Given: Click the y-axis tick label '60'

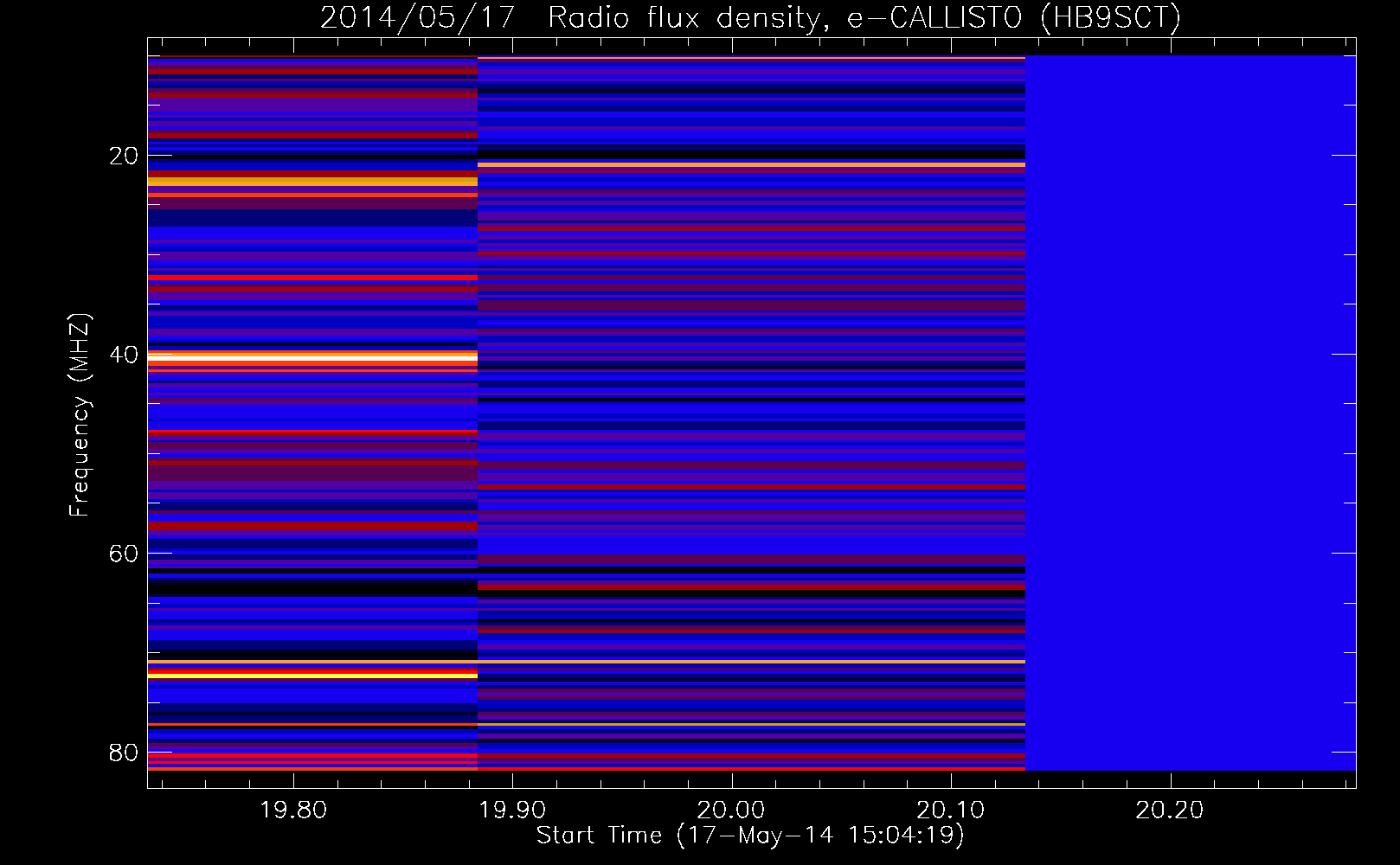Looking at the screenshot, I should point(124,554).
